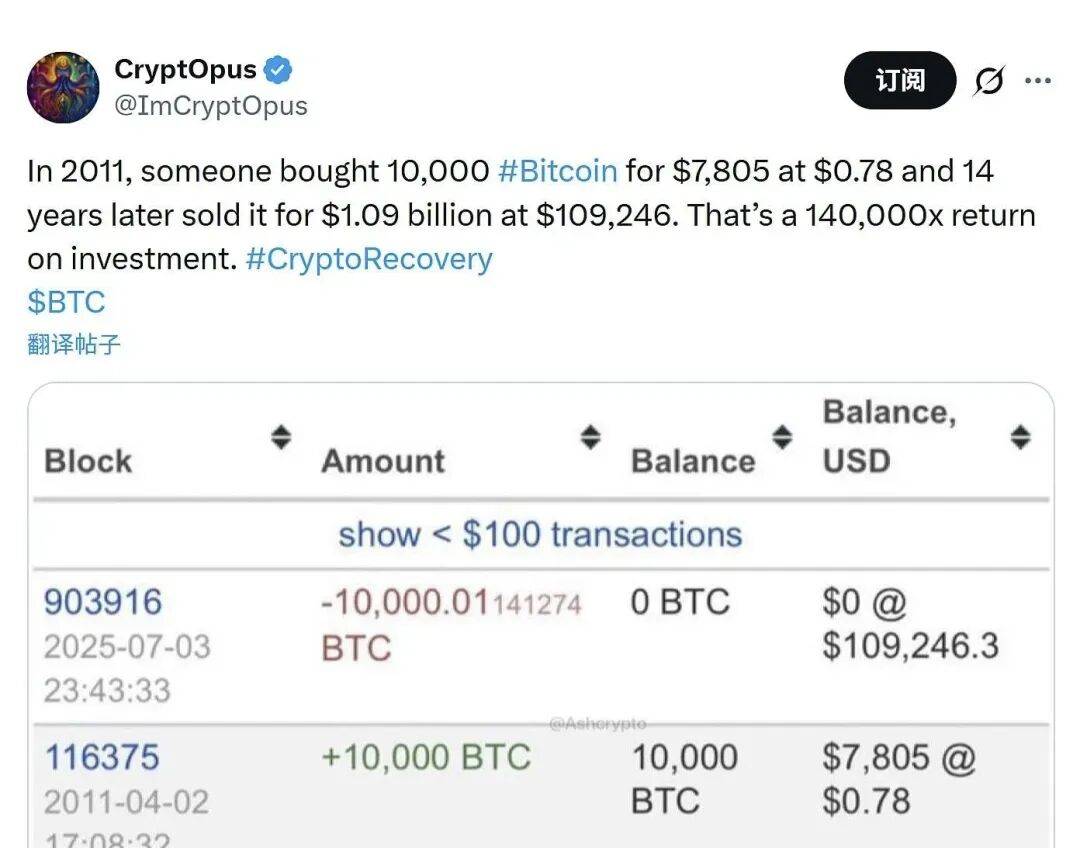Toggle show < $100 transactions
The width and height of the screenshot is (1080, 848).
coord(540,534)
